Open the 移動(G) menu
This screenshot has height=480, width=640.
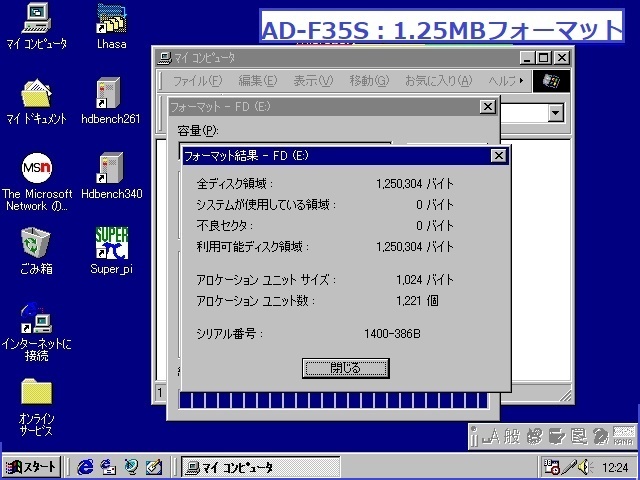click(369, 81)
